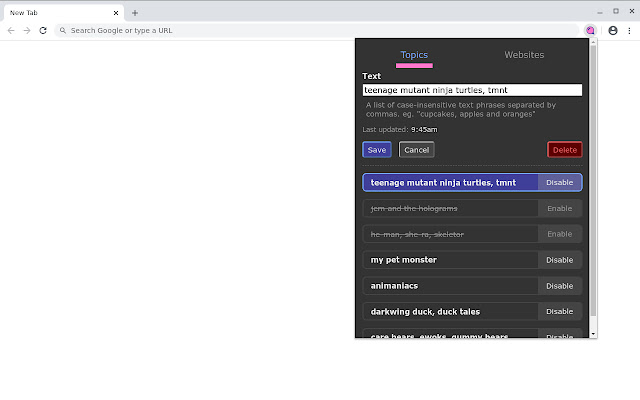Click the popup vertical scrollbar thumb

(593, 181)
